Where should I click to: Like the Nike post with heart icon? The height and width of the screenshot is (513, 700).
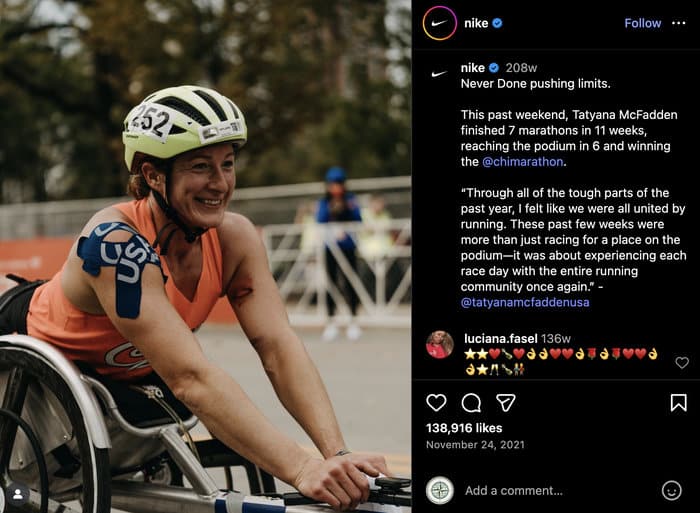click(x=436, y=402)
